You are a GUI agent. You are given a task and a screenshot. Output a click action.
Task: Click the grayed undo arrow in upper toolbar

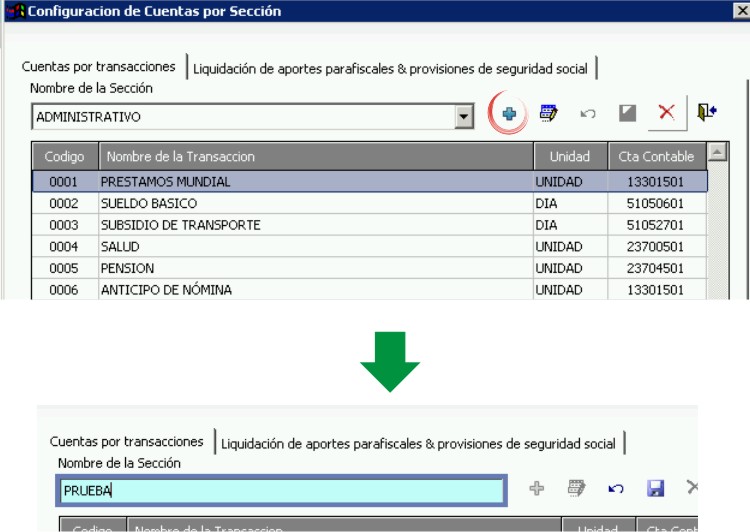coord(588,113)
